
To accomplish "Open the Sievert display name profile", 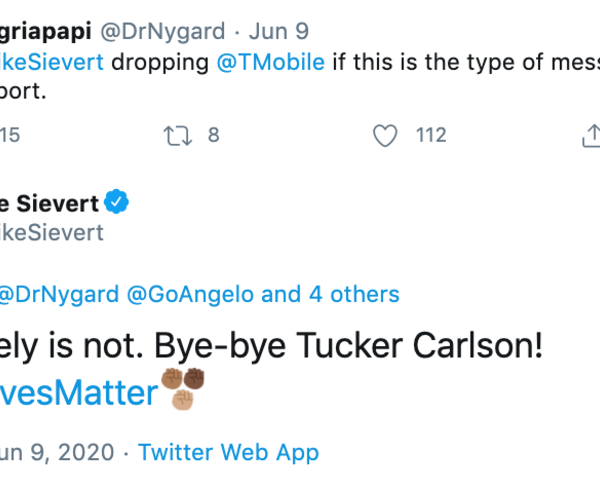I will coord(48,203).
